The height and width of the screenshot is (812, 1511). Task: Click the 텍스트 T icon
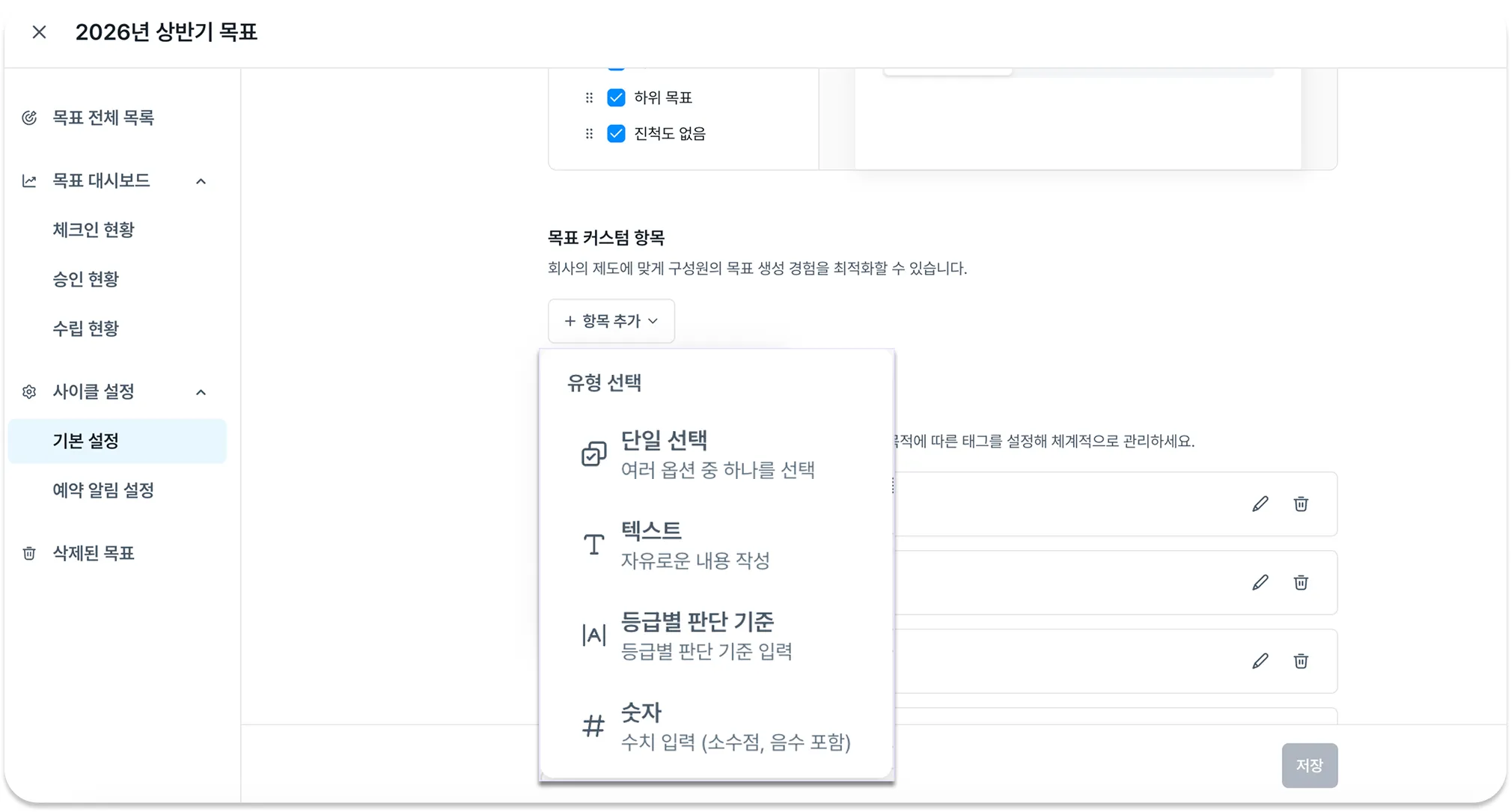coord(593,544)
